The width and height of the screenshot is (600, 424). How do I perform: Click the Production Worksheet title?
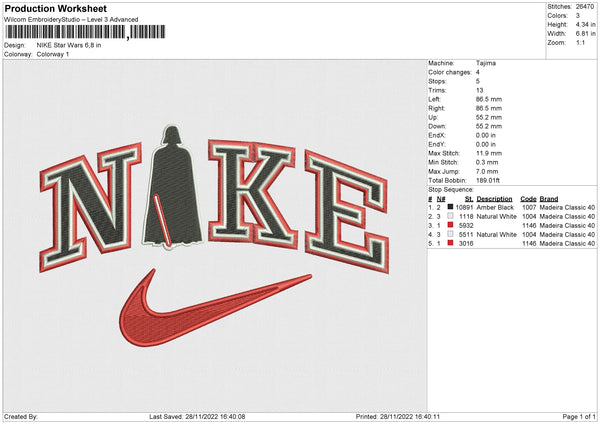[x=55, y=8]
